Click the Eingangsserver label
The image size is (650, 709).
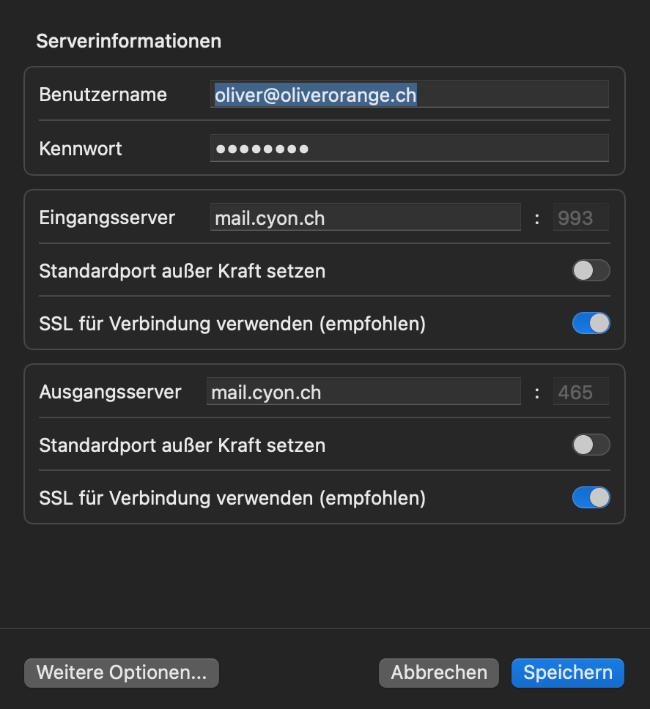(107, 218)
